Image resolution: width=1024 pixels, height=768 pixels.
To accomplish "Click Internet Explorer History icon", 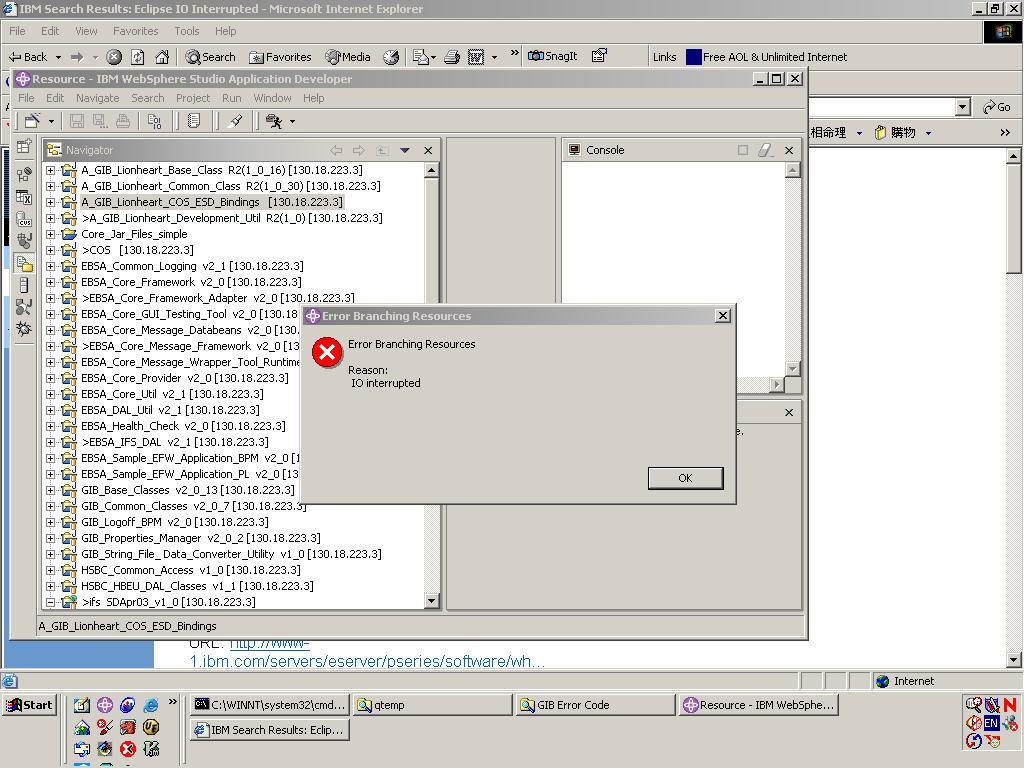I will (391, 57).
